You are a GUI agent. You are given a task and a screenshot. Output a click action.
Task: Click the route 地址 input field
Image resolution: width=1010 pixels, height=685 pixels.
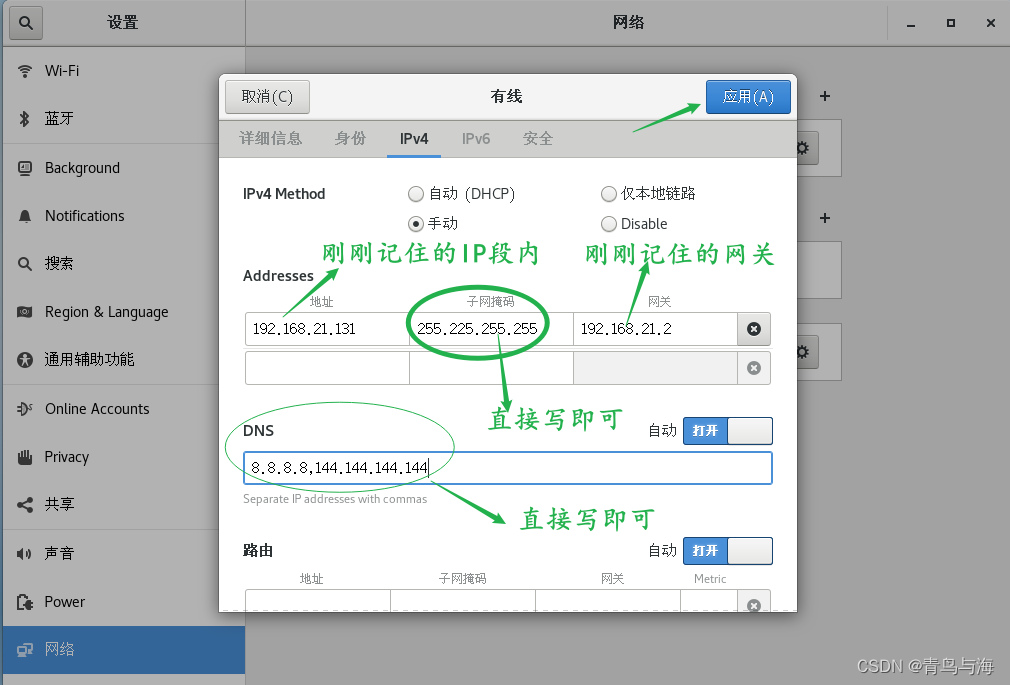318,601
